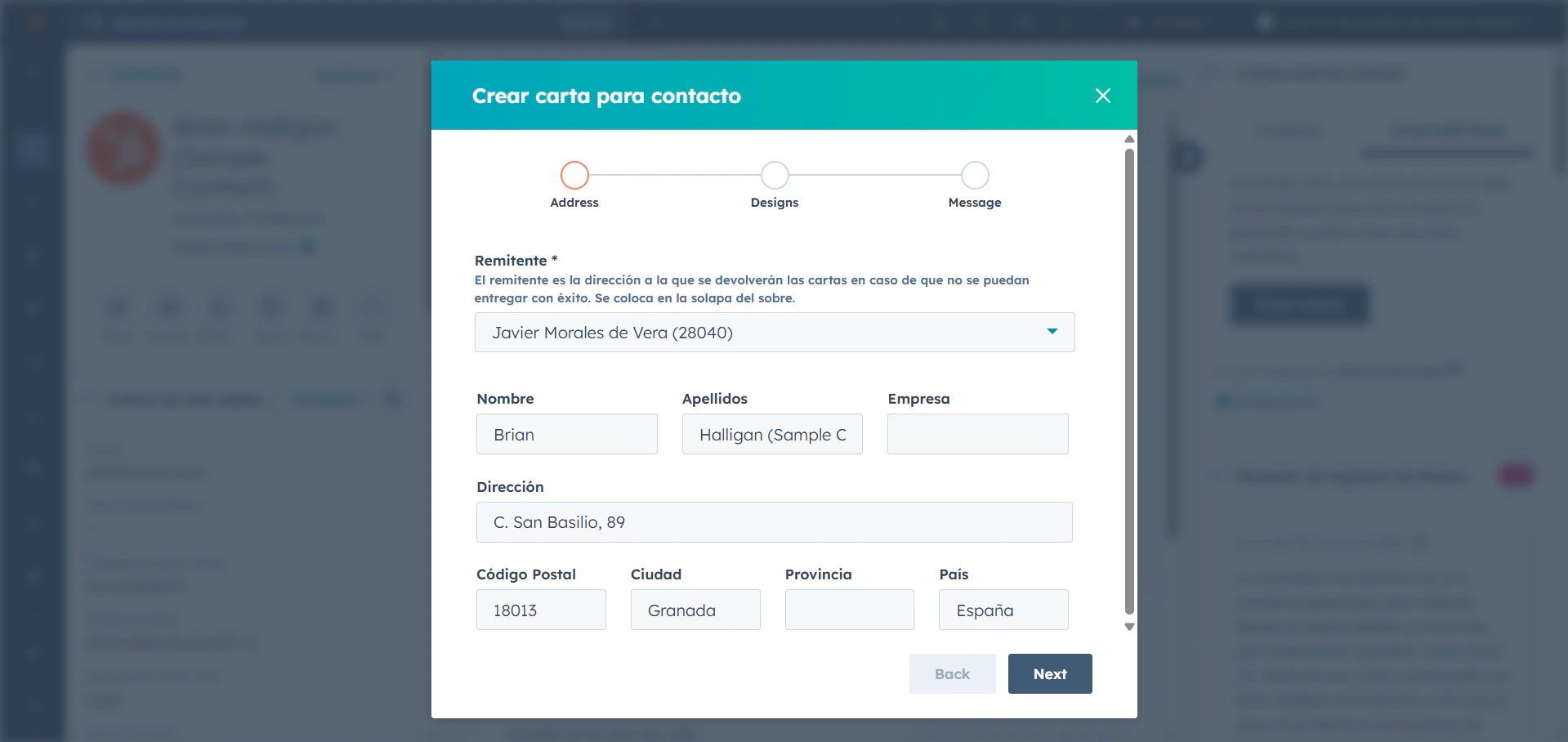The width and height of the screenshot is (1568, 742).
Task: Select the Message step circle
Action: 973,174
